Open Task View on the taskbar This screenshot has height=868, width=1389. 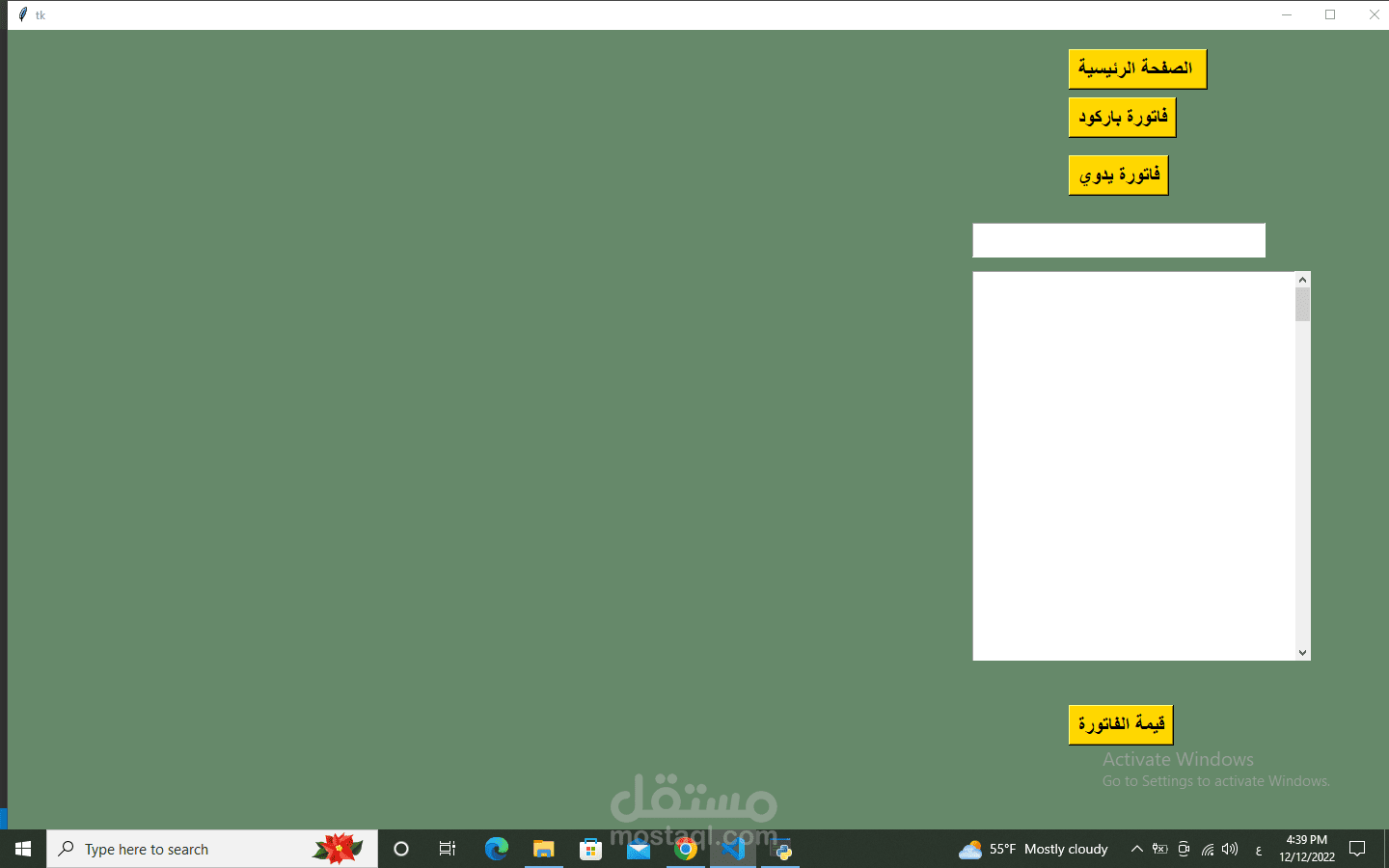click(448, 849)
